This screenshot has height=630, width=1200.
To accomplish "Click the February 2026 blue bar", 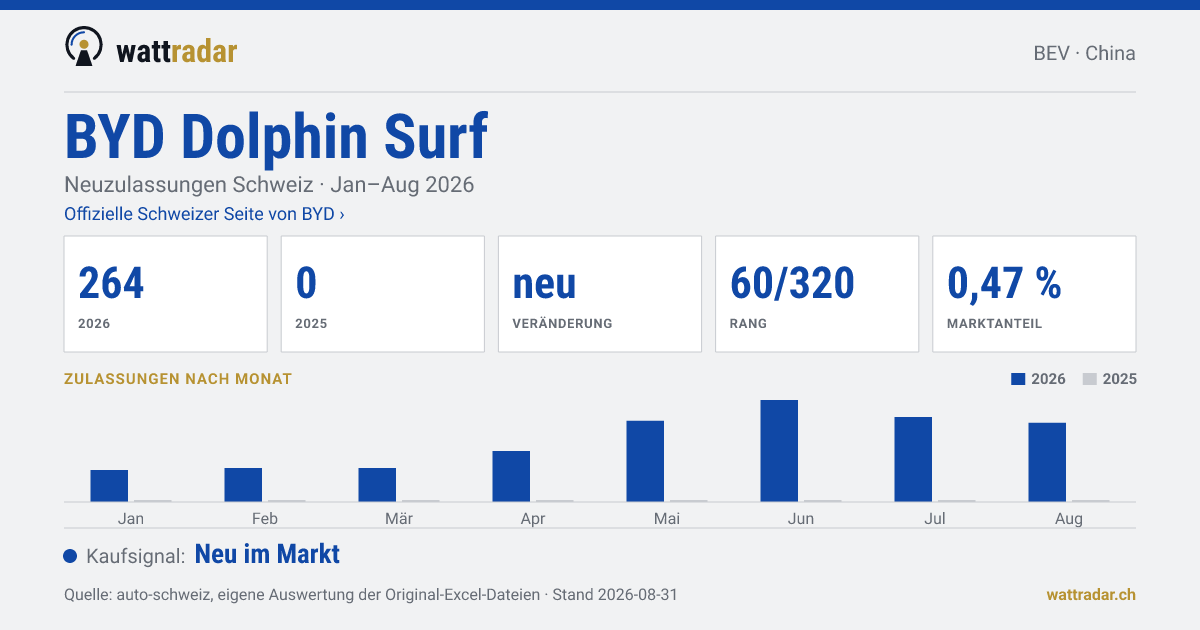I will 243,485.
